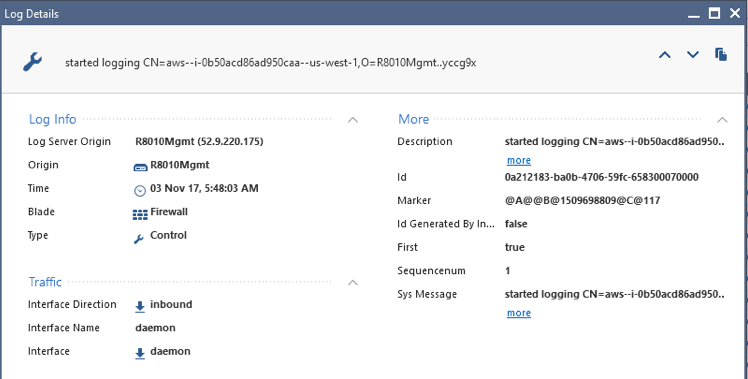Select the Log Server Origin value

point(199,142)
